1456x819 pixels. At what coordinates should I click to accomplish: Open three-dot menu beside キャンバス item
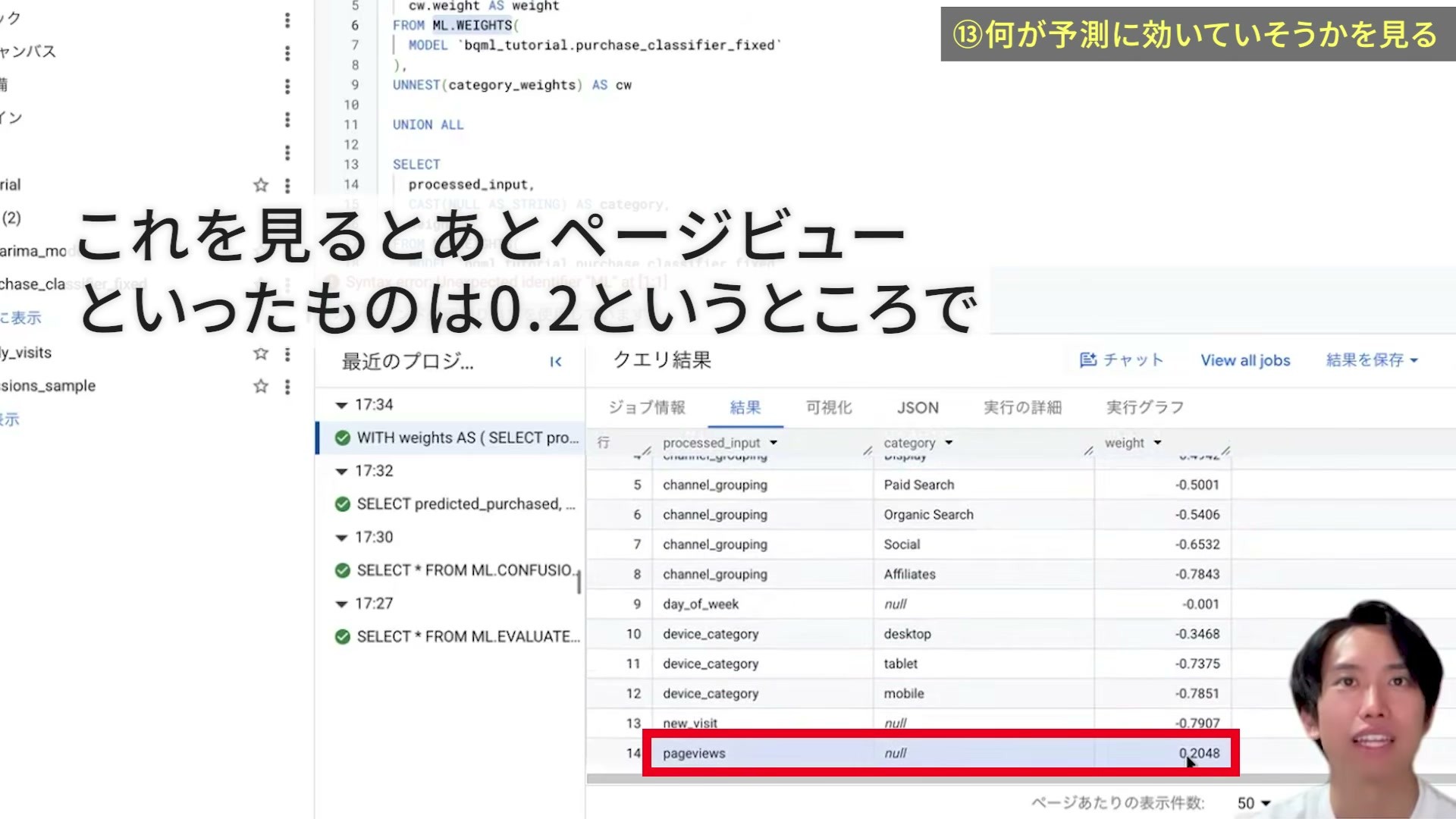click(x=287, y=53)
